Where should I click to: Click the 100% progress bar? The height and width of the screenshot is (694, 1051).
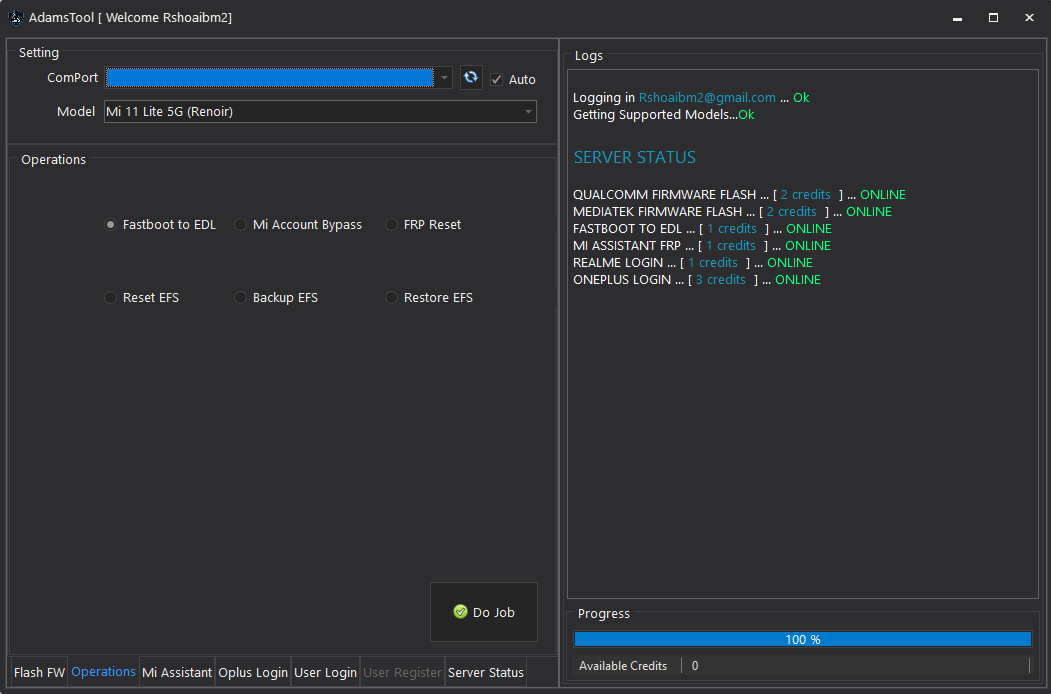(801, 639)
